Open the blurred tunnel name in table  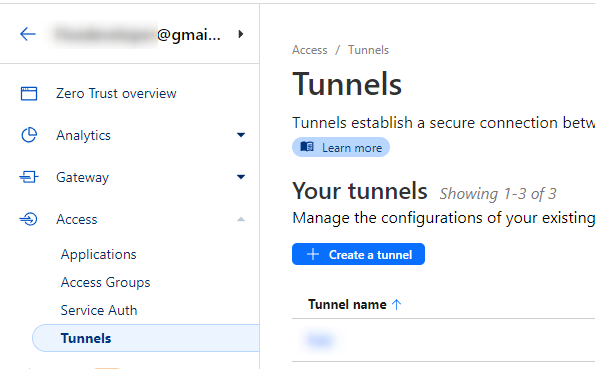320,340
